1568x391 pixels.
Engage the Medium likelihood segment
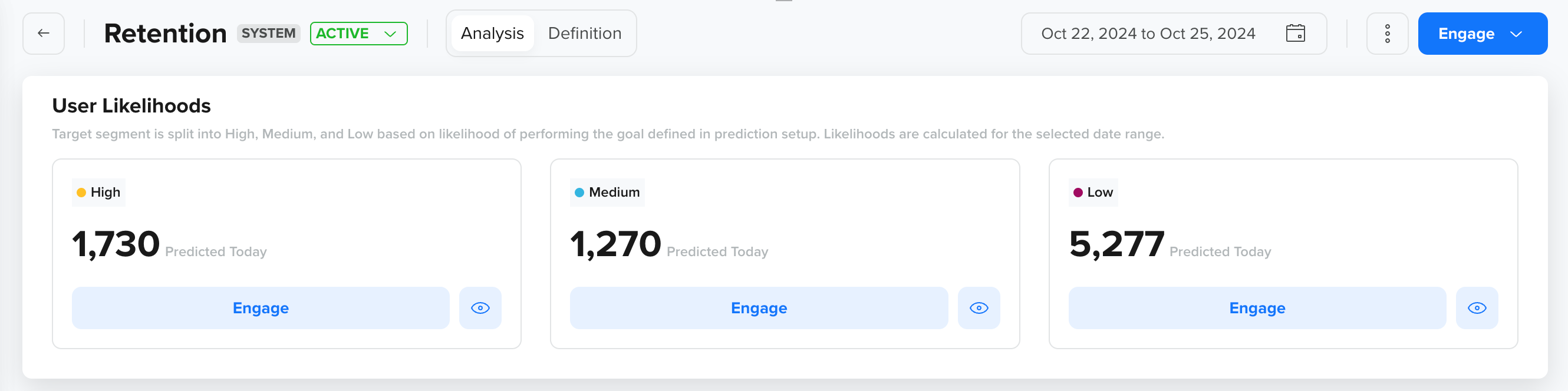(x=759, y=308)
